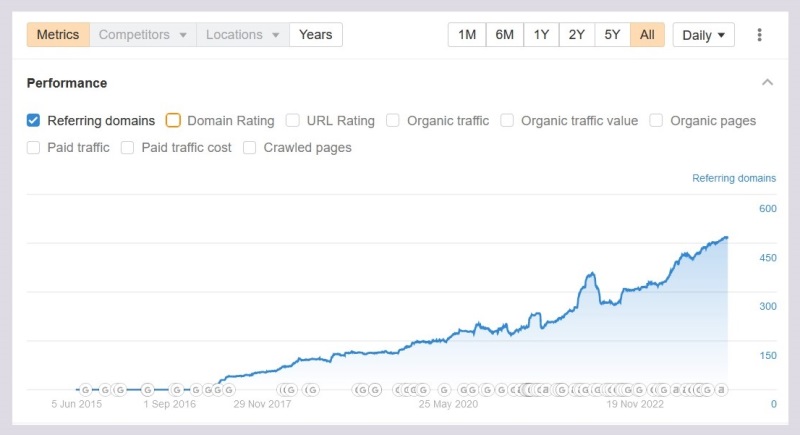Enable the Domain Rating checkbox
The image size is (800, 435).
pyautogui.click(x=174, y=121)
